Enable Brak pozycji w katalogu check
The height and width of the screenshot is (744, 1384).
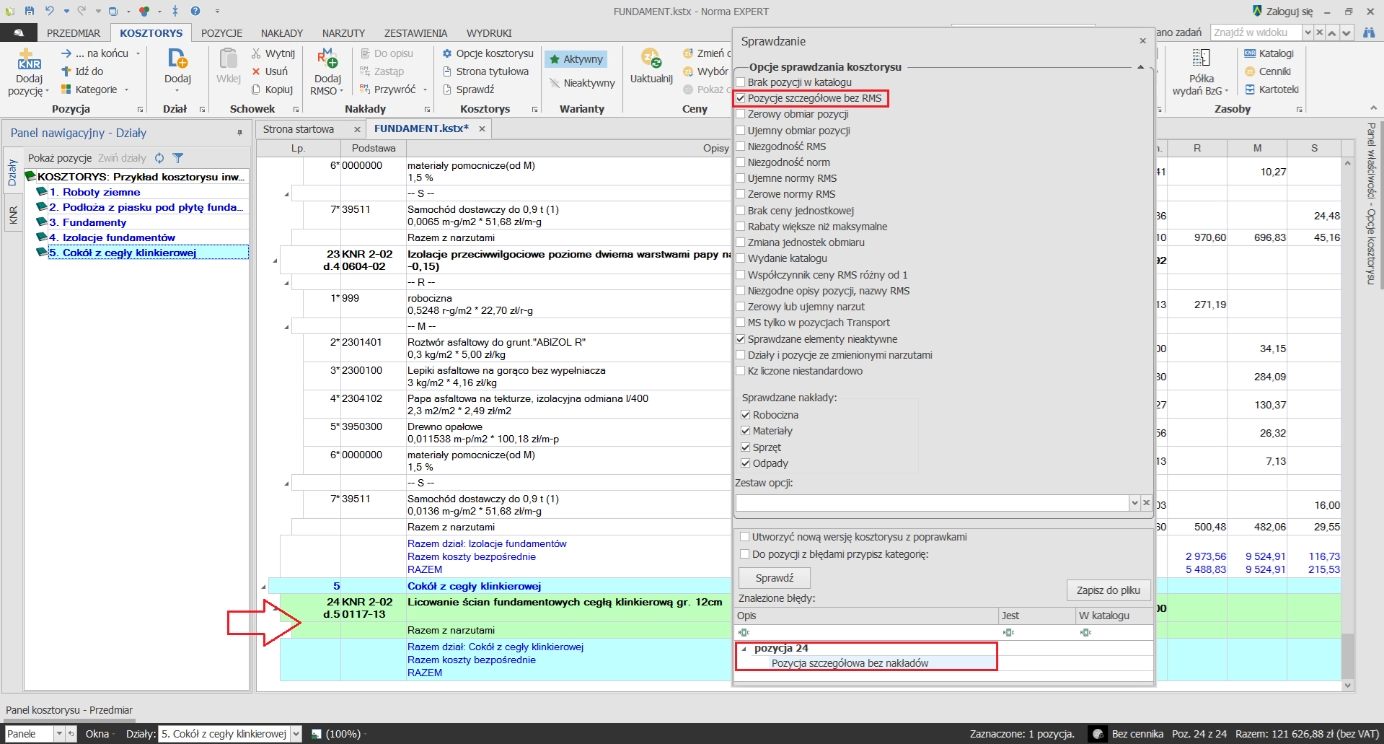741,82
